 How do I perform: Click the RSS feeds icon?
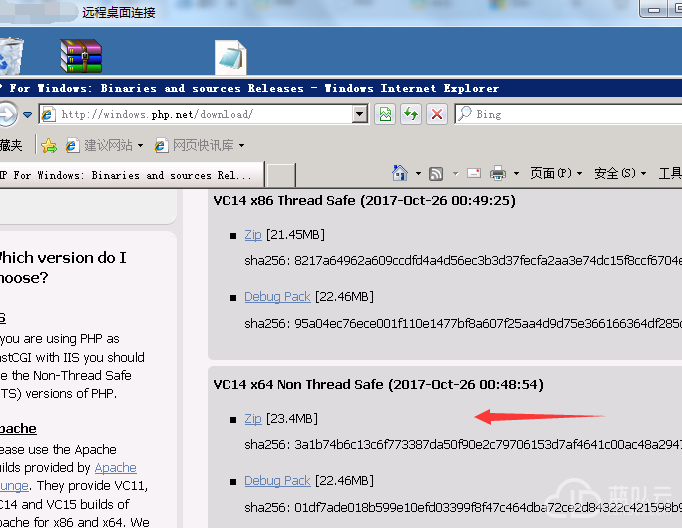(x=436, y=174)
